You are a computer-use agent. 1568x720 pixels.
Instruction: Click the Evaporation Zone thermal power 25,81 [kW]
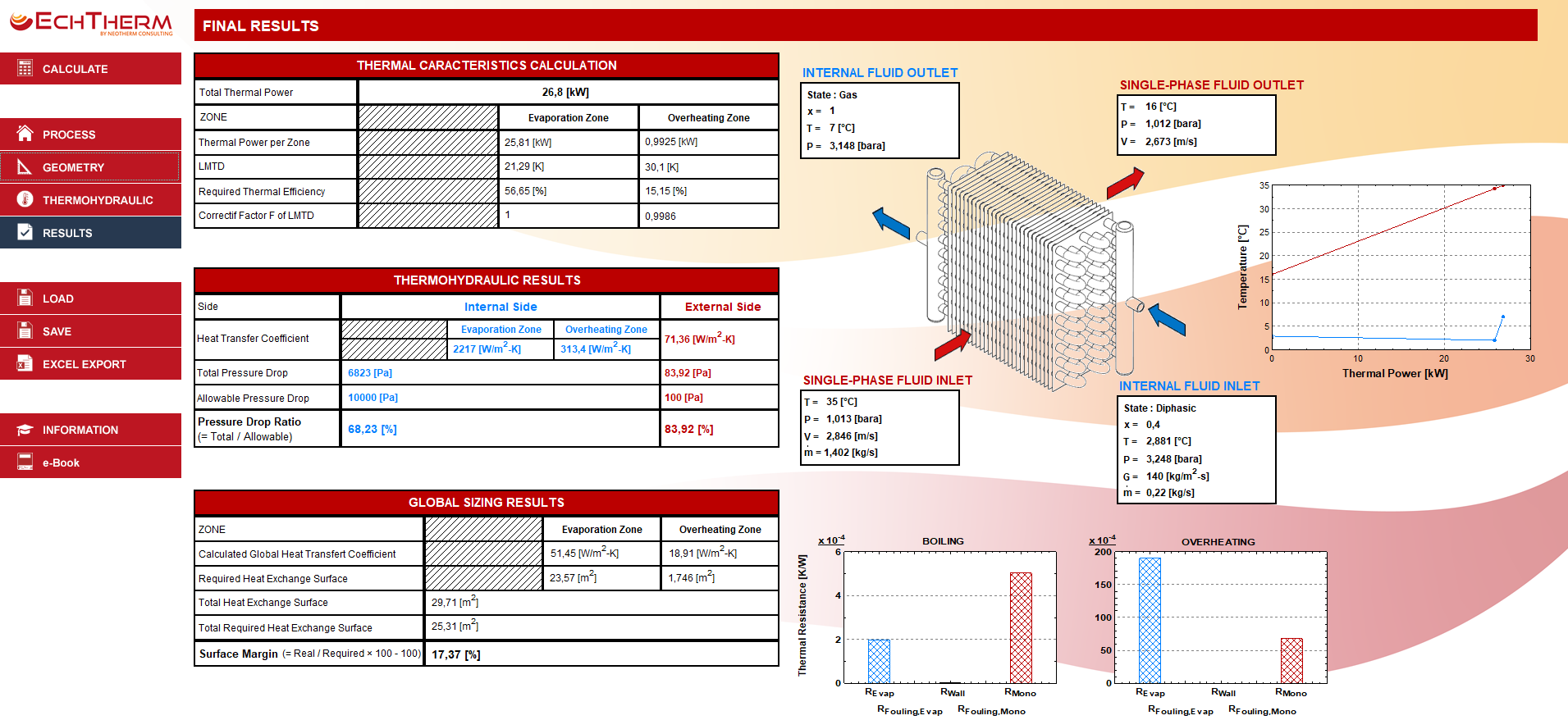coord(528,142)
